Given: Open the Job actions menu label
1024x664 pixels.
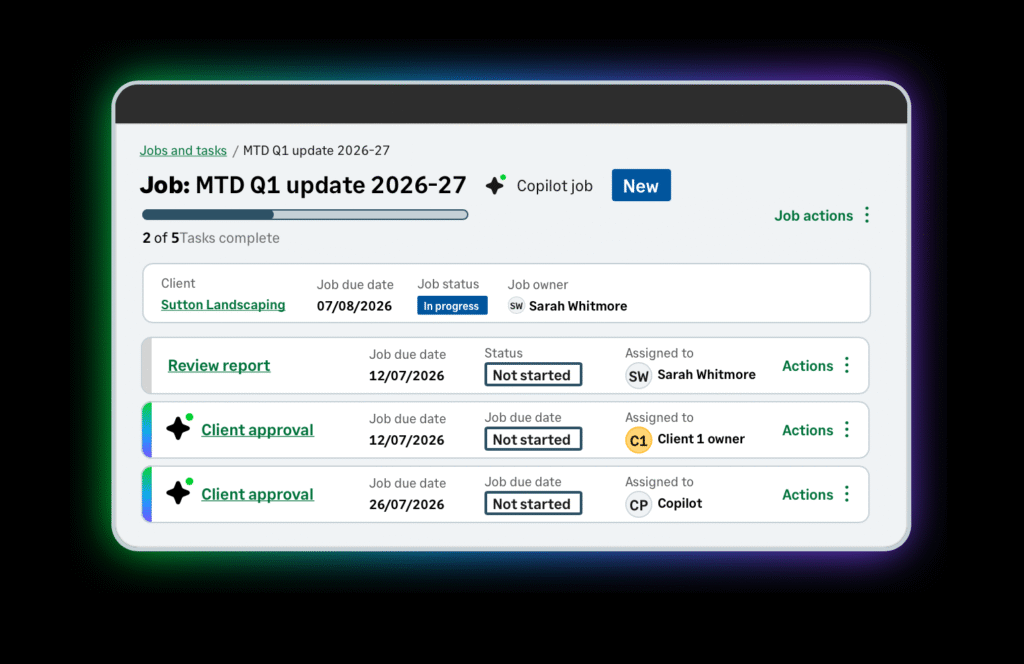Looking at the screenshot, I should coord(813,215).
